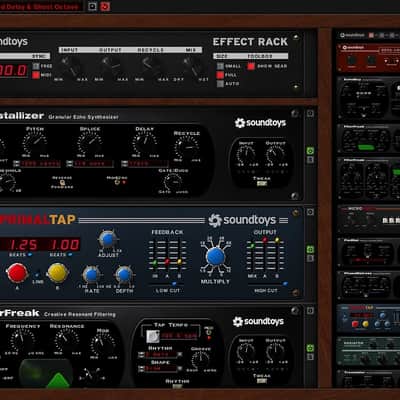Toggle the PrimalTap Link switch
Viewport: 400px width, 400px height.
pos(37,275)
